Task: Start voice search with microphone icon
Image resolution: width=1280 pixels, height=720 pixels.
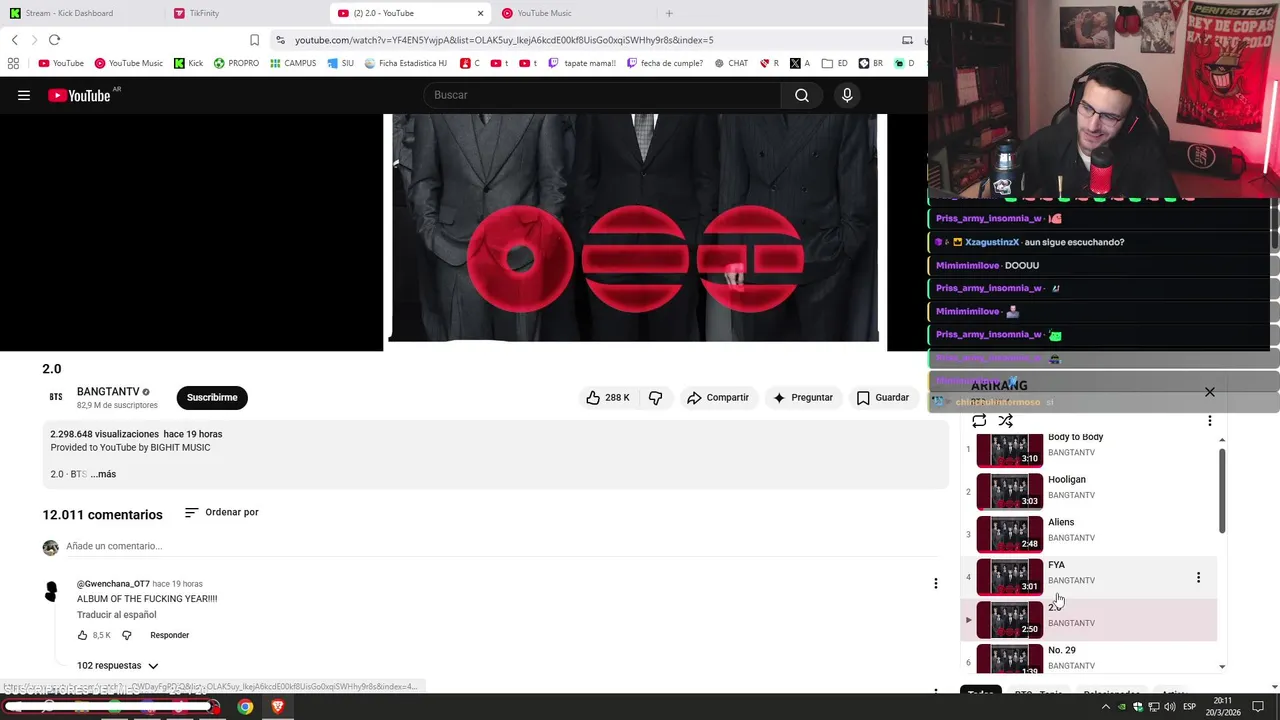Action: point(847,95)
